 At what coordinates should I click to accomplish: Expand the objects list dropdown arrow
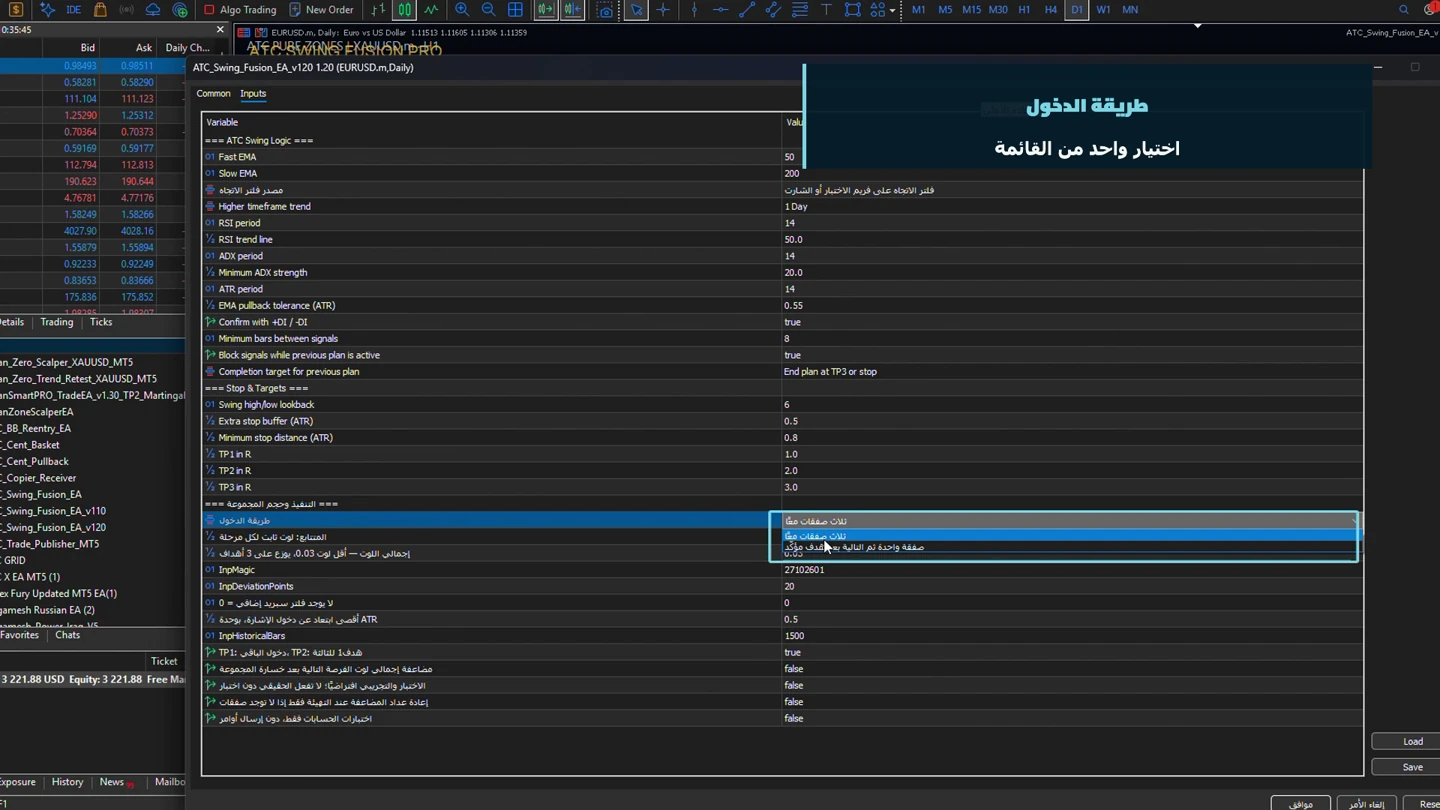point(892,10)
